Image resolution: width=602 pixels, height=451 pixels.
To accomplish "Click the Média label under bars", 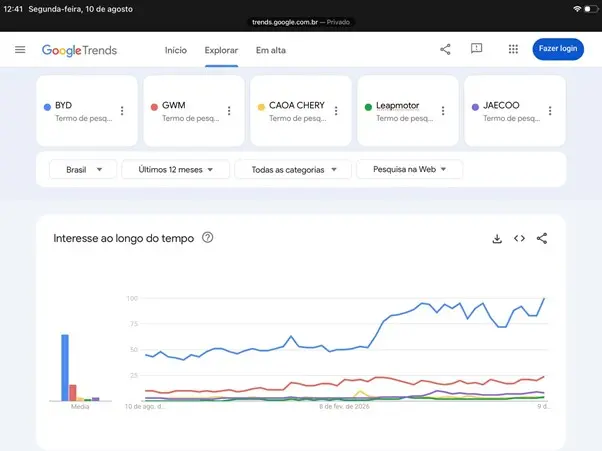I will tap(80, 406).
